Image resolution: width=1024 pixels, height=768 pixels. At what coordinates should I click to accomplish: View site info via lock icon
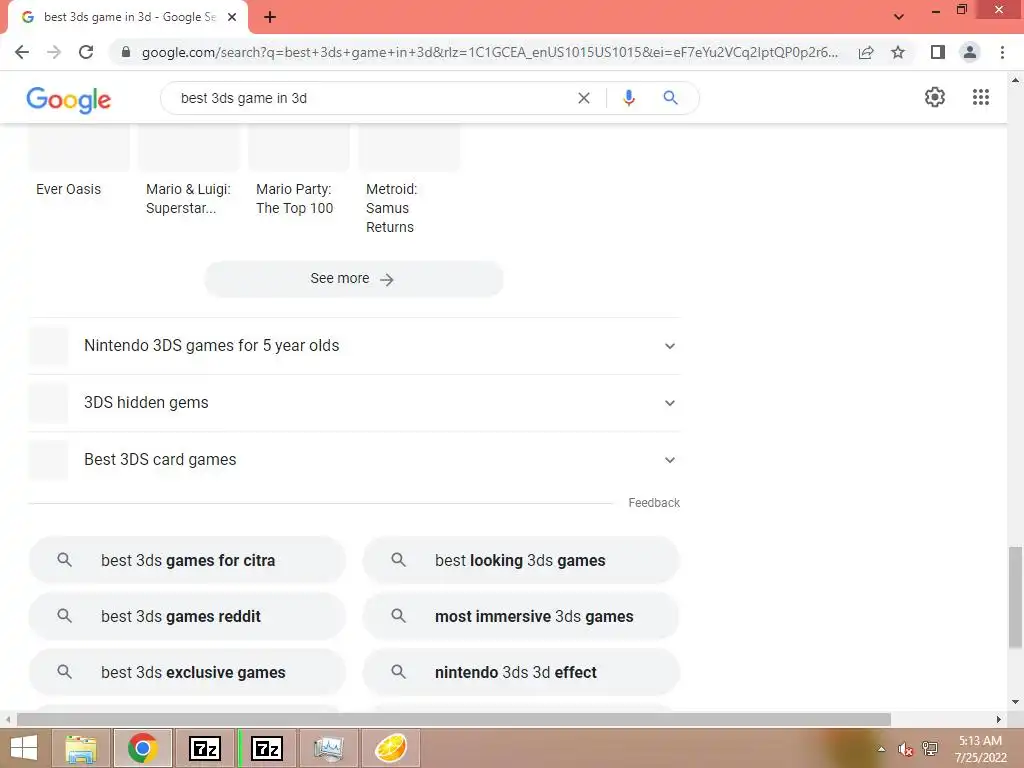pos(126,52)
